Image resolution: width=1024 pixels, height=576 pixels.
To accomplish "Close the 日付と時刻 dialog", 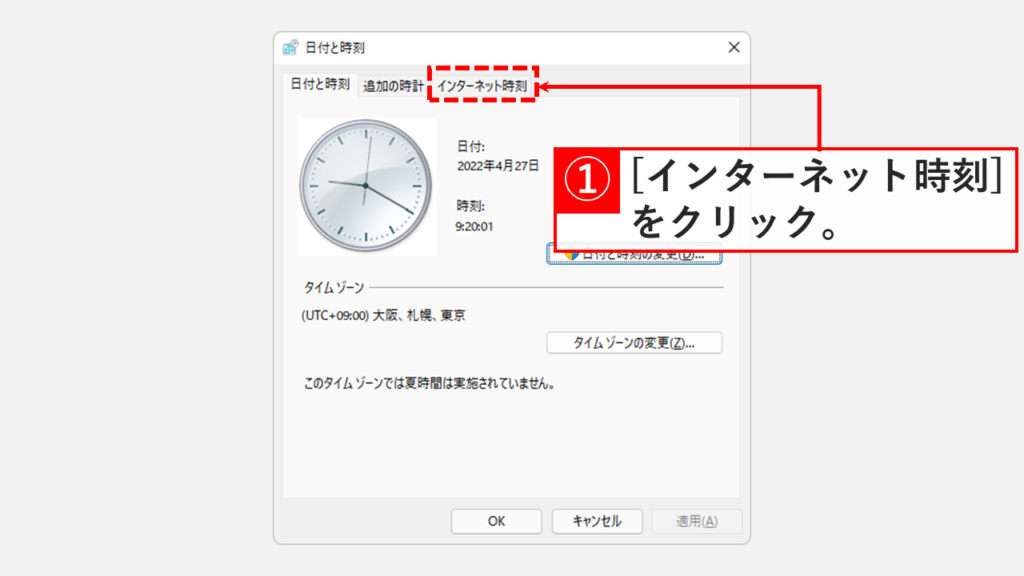I will click(x=734, y=47).
